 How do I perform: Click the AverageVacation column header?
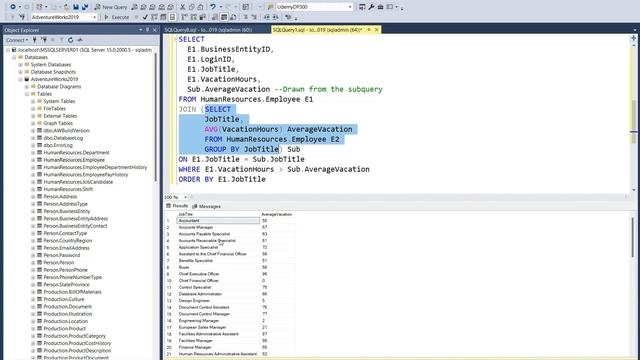pyautogui.click(x=277, y=214)
